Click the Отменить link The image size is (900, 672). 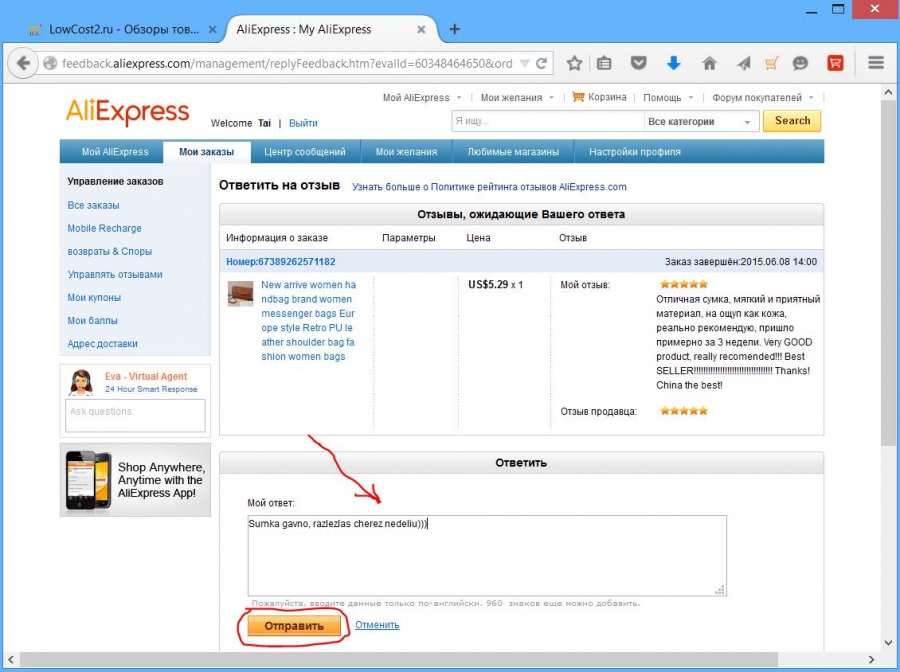tap(377, 625)
